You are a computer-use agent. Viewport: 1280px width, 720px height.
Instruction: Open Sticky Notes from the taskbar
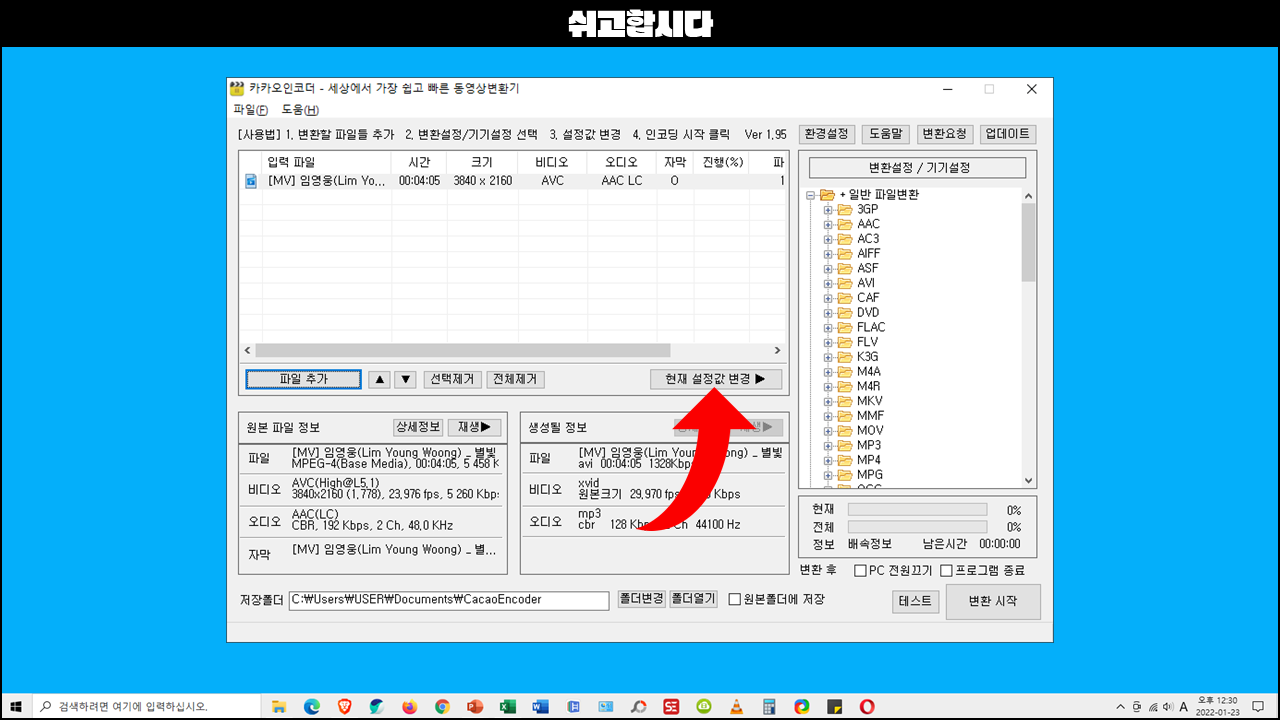pos(834,706)
